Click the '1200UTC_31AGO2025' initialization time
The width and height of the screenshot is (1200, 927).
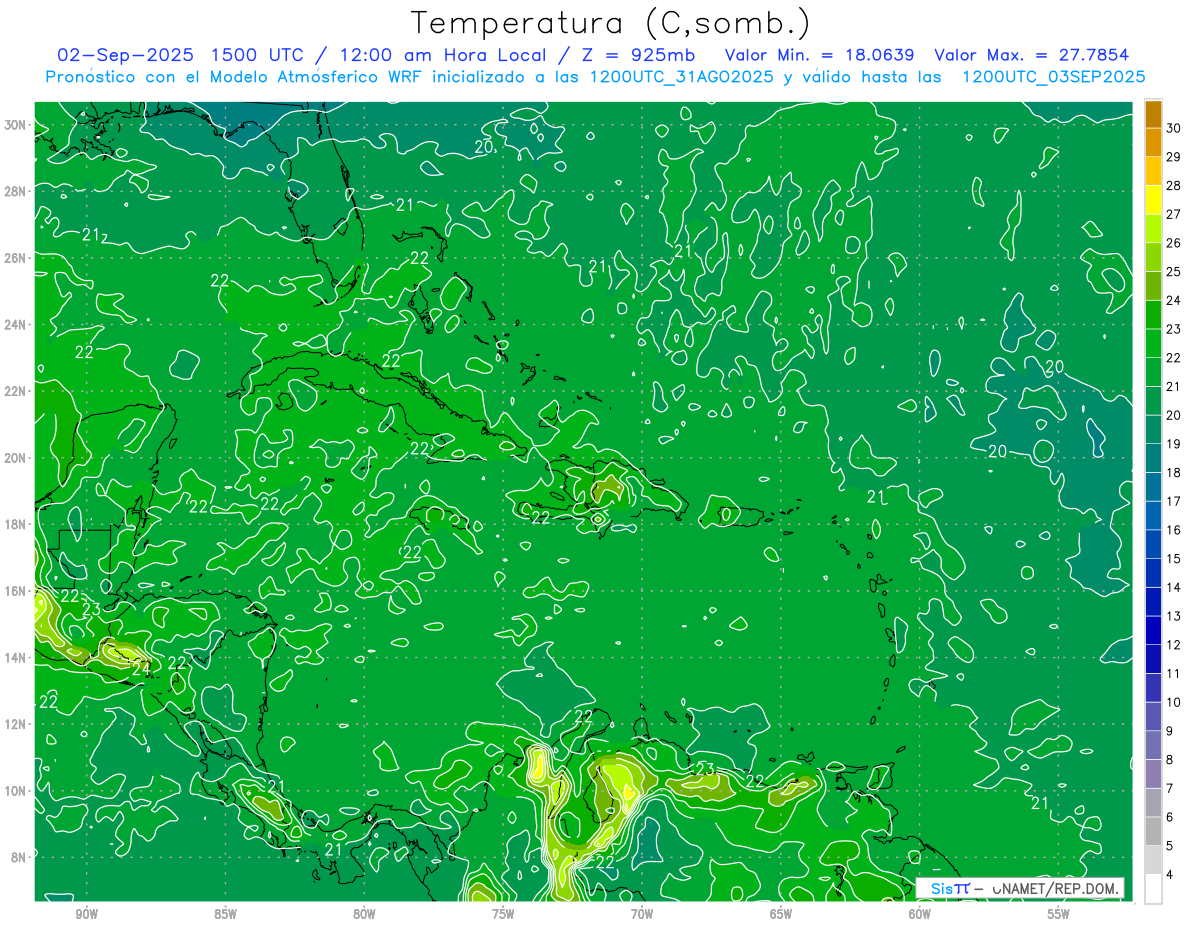[681, 77]
